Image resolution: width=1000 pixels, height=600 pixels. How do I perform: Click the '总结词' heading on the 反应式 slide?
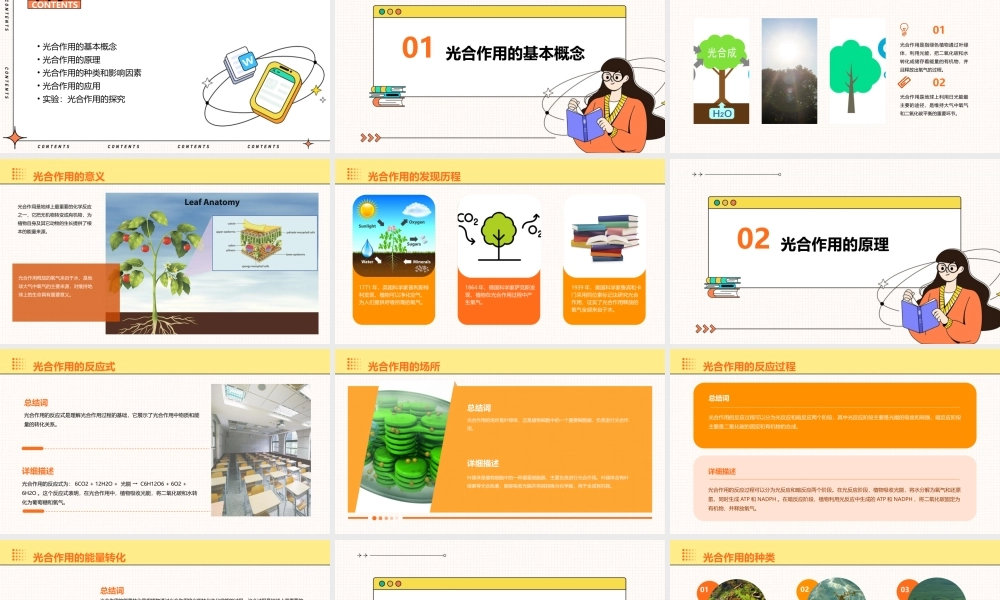[36, 402]
